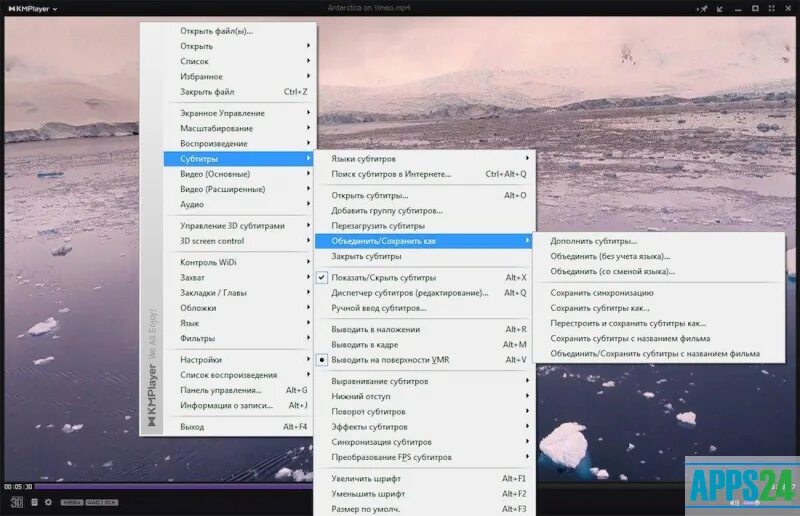This screenshot has height=516, width=800.
Task: Select the highlighted Субтитры menu item
Action: point(239,159)
